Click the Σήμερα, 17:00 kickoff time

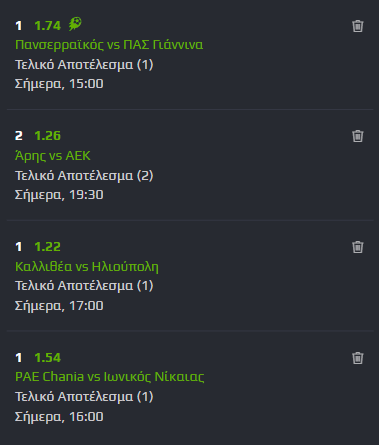click(x=59, y=306)
